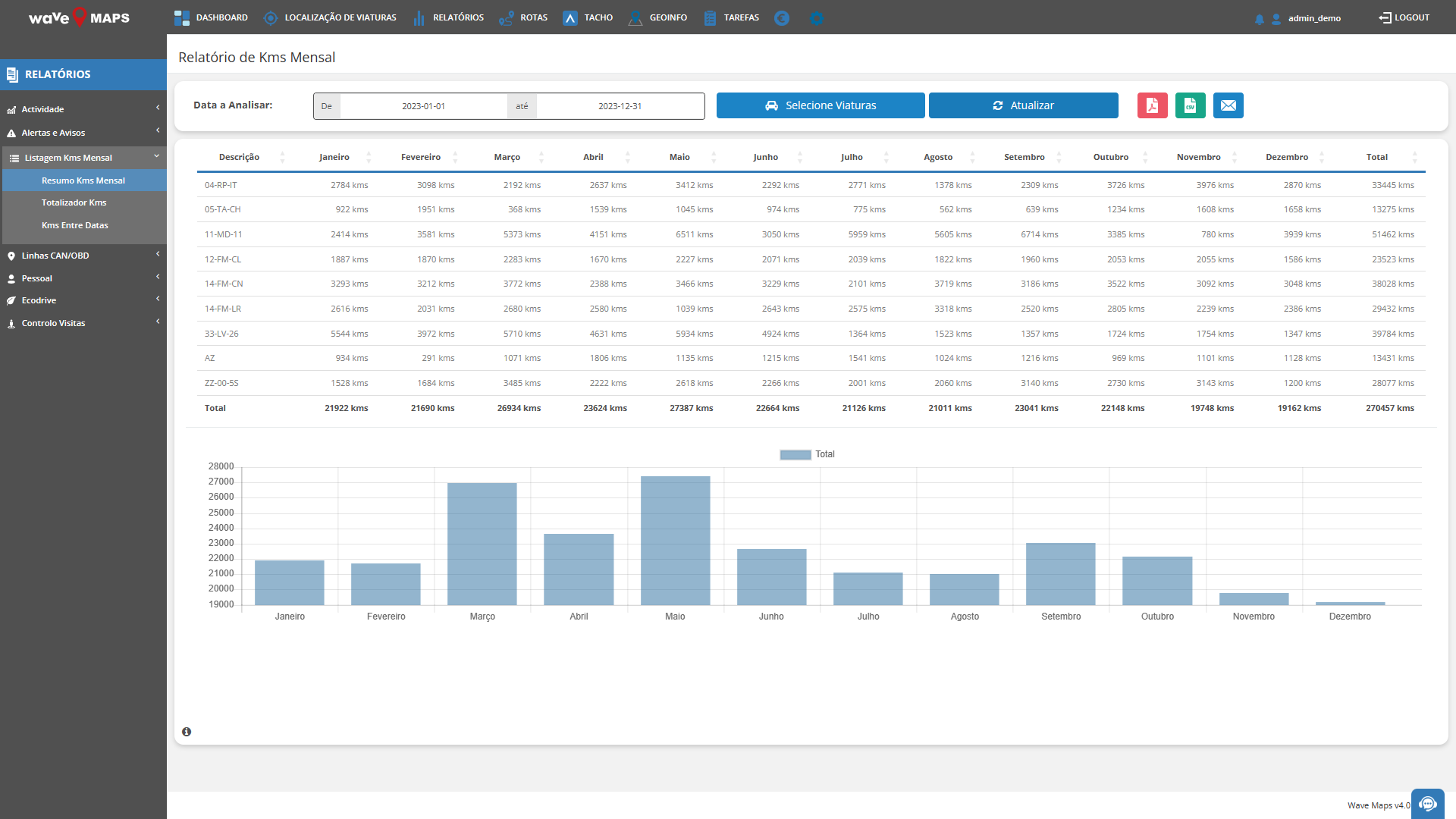Image resolution: width=1456 pixels, height=819 pixels.
Task: Select vehicle row 33-LV-26
Action: (x=810, y=334)
